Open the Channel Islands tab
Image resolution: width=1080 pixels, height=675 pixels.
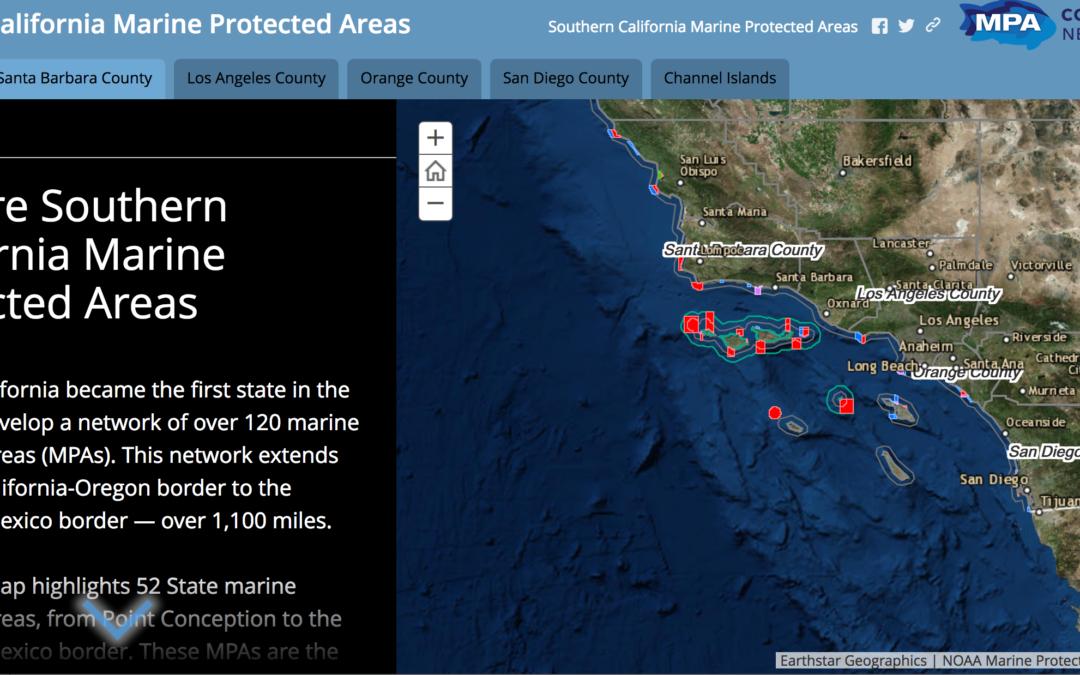[720, 78]
